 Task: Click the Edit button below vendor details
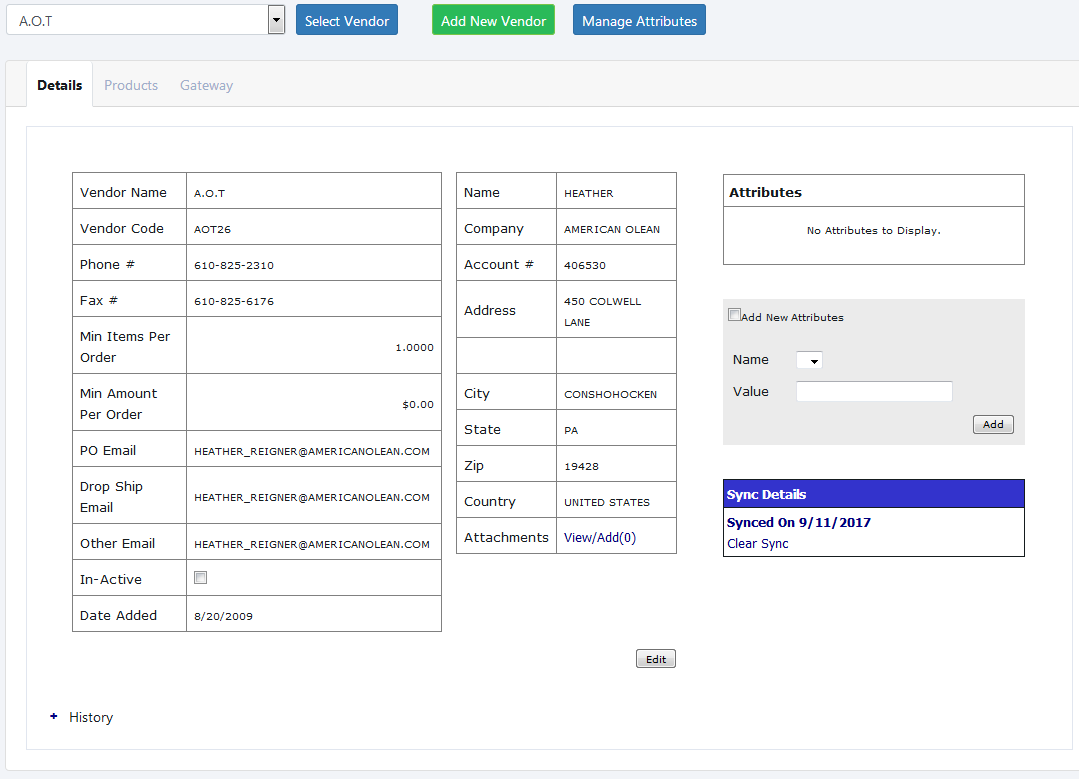pyautogui.click(x=656, y=659)
